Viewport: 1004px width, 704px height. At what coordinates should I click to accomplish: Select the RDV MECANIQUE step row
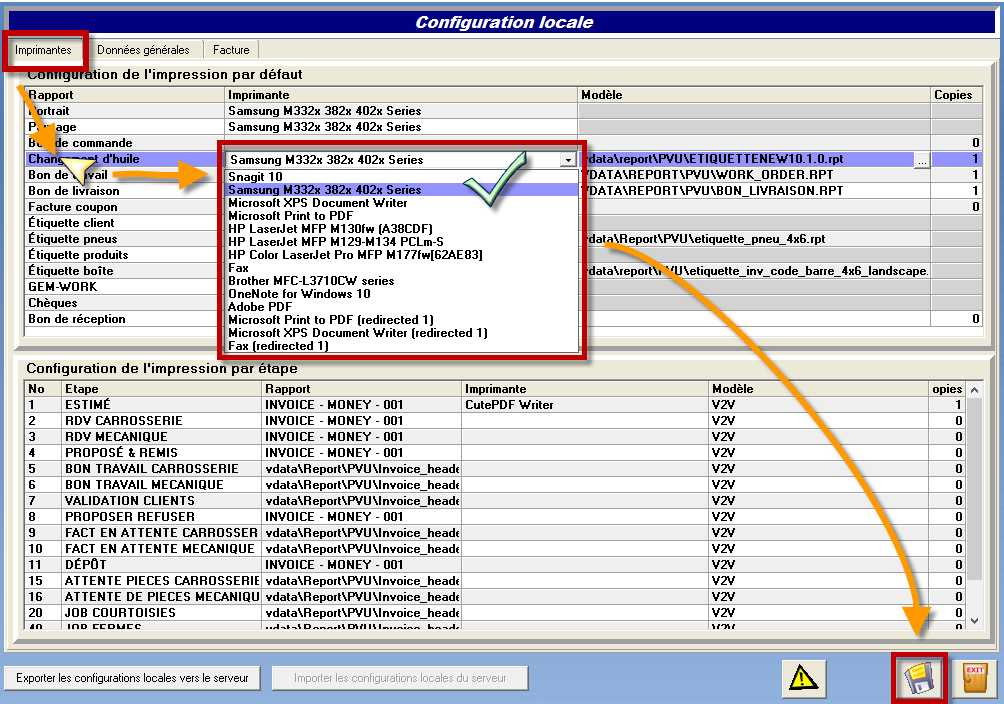click(x=495, y=437)
